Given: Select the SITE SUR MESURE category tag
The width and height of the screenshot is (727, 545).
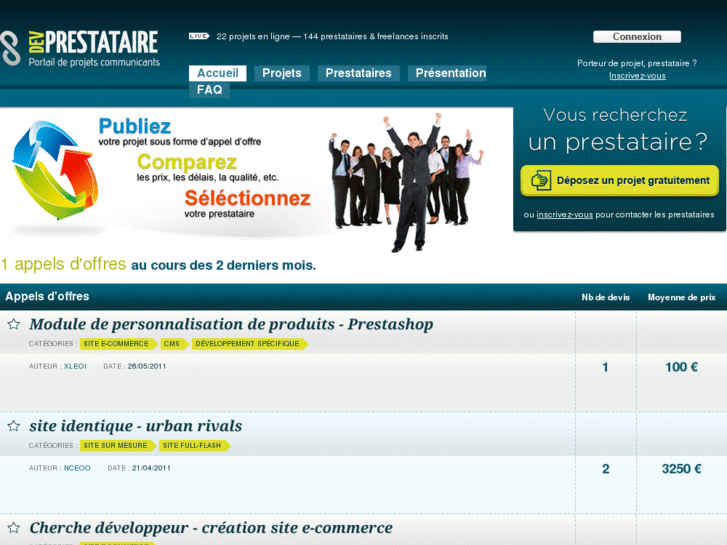Looking at the screenshot, I should point(118,446).
